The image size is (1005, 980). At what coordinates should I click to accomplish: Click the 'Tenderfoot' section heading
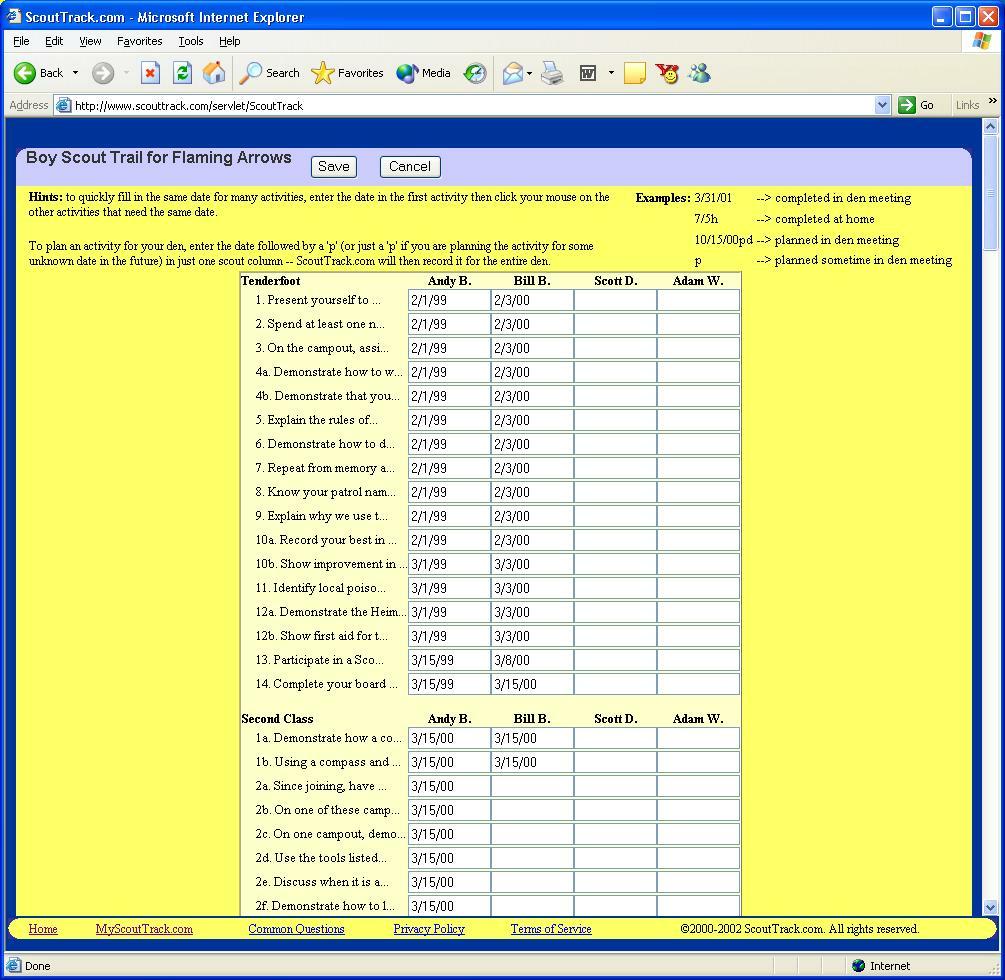(x=270, y=281)
